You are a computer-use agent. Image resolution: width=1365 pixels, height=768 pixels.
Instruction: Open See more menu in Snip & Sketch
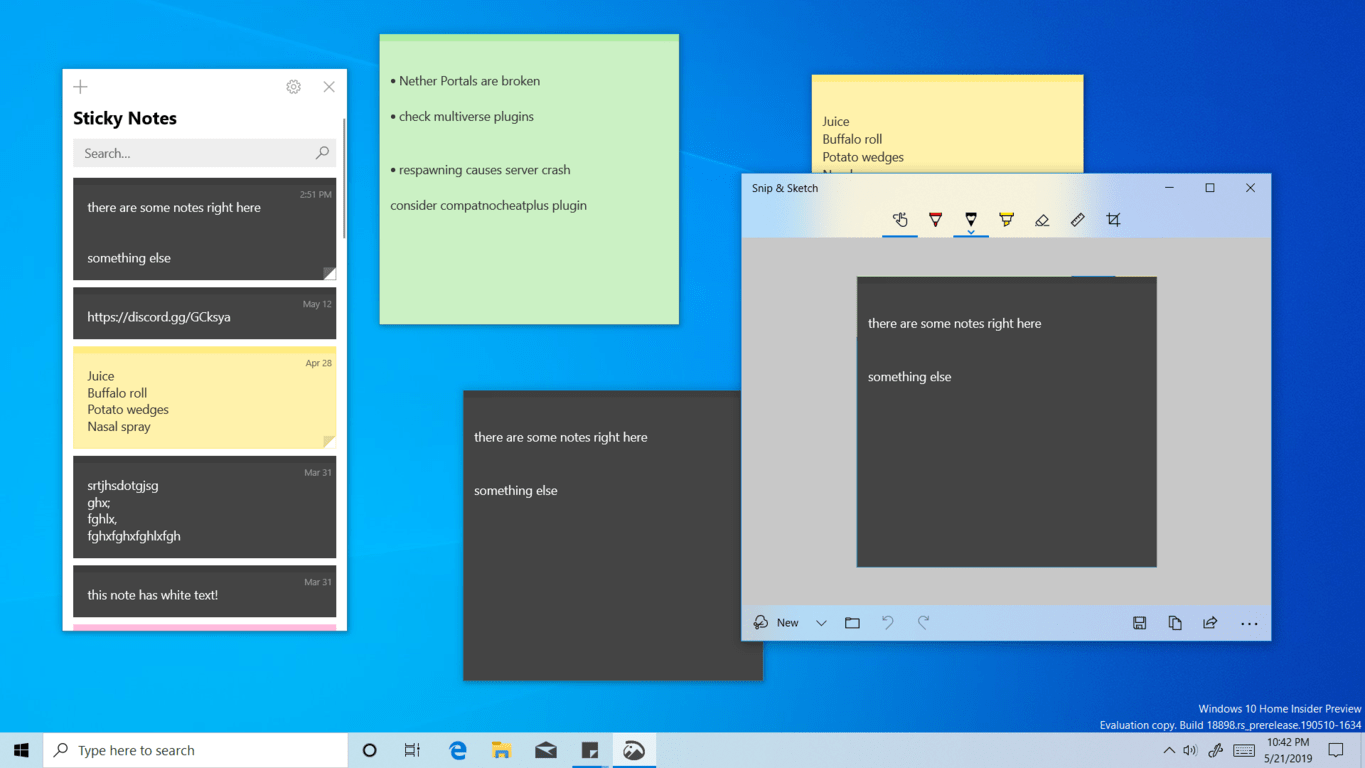tap(1249, 623)
